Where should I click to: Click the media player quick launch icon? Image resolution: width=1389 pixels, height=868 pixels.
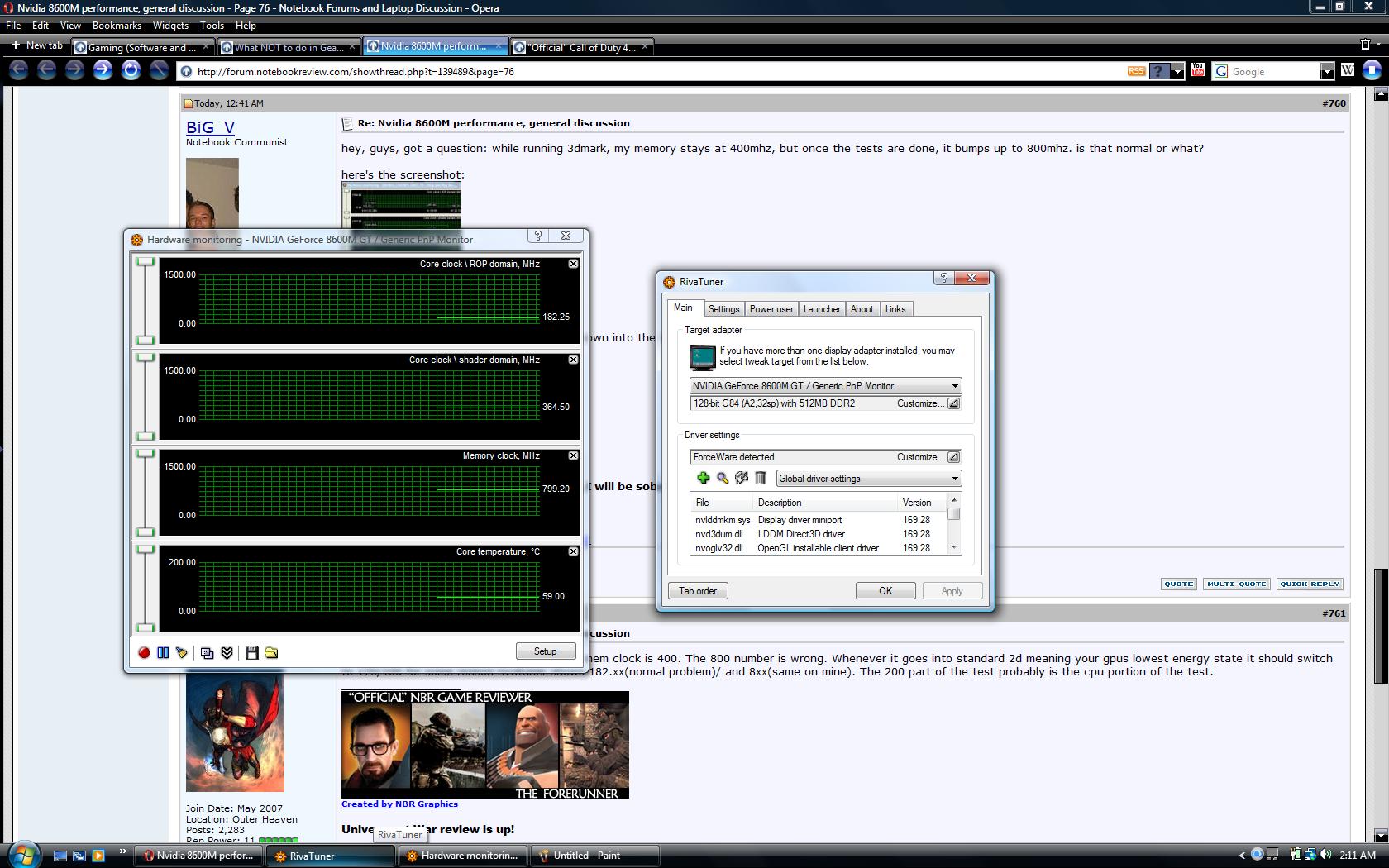pyautogui.click(x=98, y=856)
